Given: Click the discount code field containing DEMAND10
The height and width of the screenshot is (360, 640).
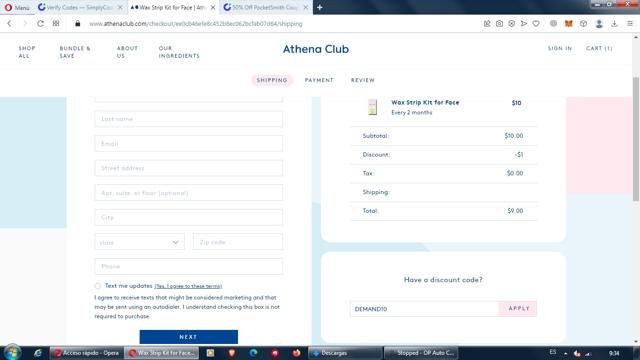Looking at the screenshot, I should (424, 309).
